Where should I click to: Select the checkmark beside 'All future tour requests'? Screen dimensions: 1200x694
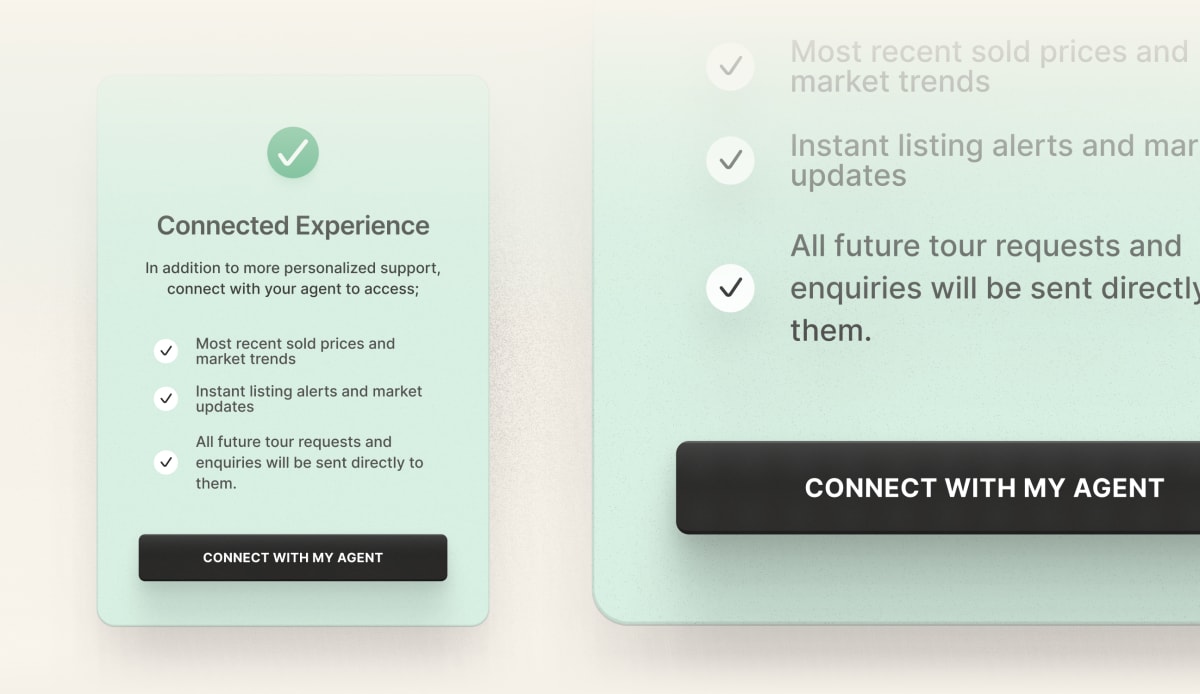pyautogui.click(x=165, y=461)
